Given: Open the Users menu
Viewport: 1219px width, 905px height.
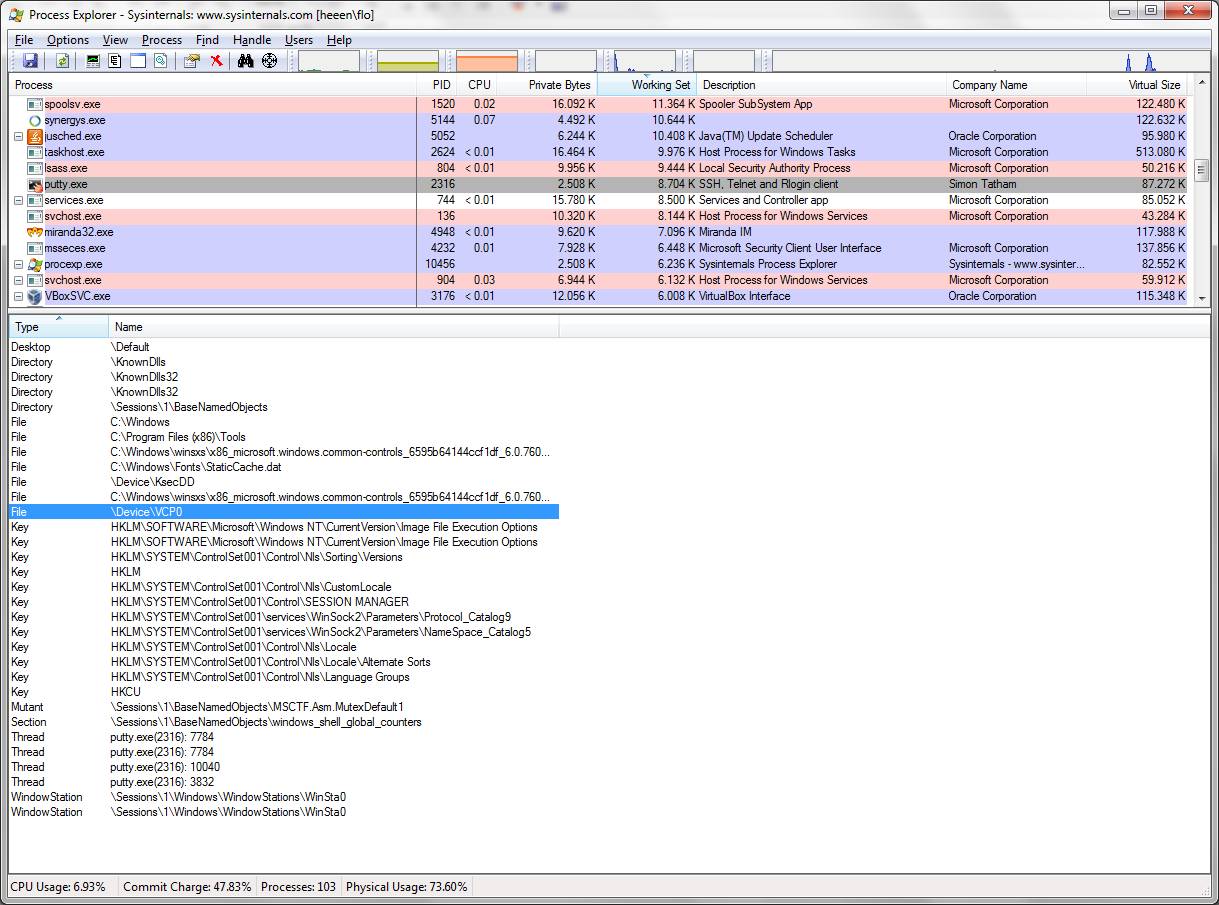Looking at the screenshot, I should tap(299, 40).
